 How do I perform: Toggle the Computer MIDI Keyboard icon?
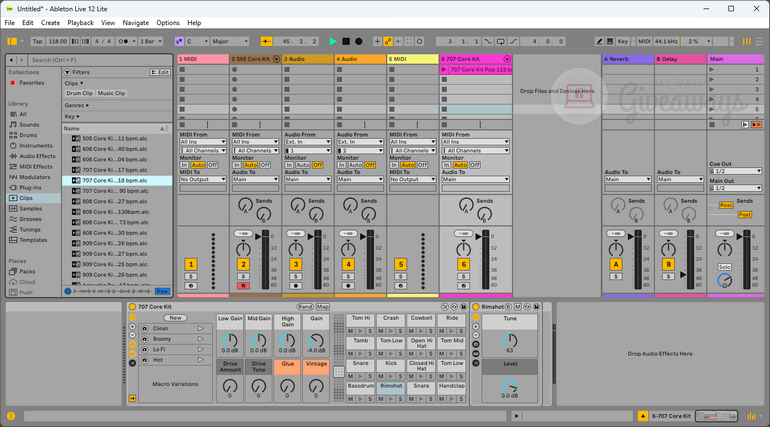(x=609, y=41)
